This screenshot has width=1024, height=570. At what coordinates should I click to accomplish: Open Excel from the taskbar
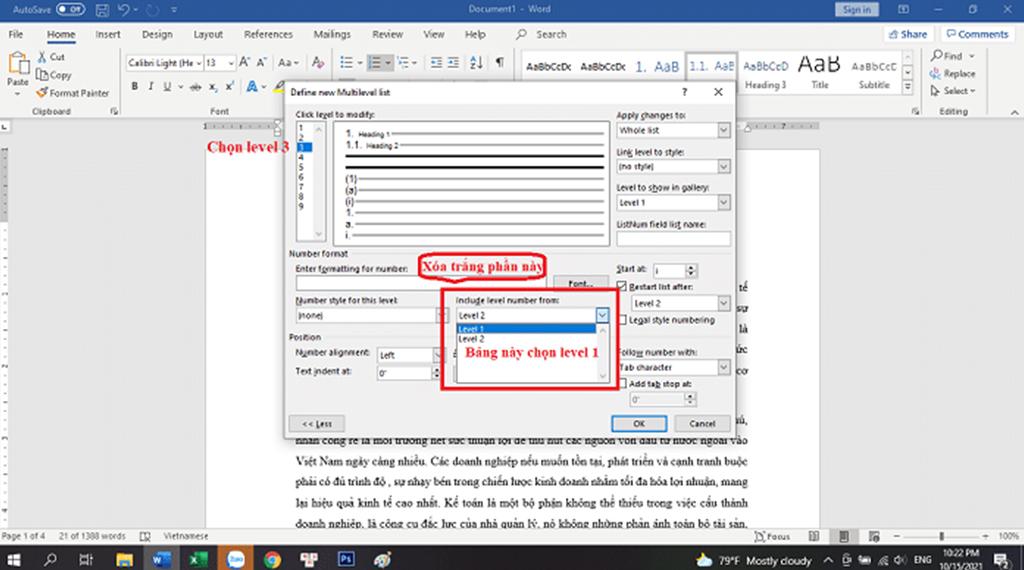click(x=198, y=560)
